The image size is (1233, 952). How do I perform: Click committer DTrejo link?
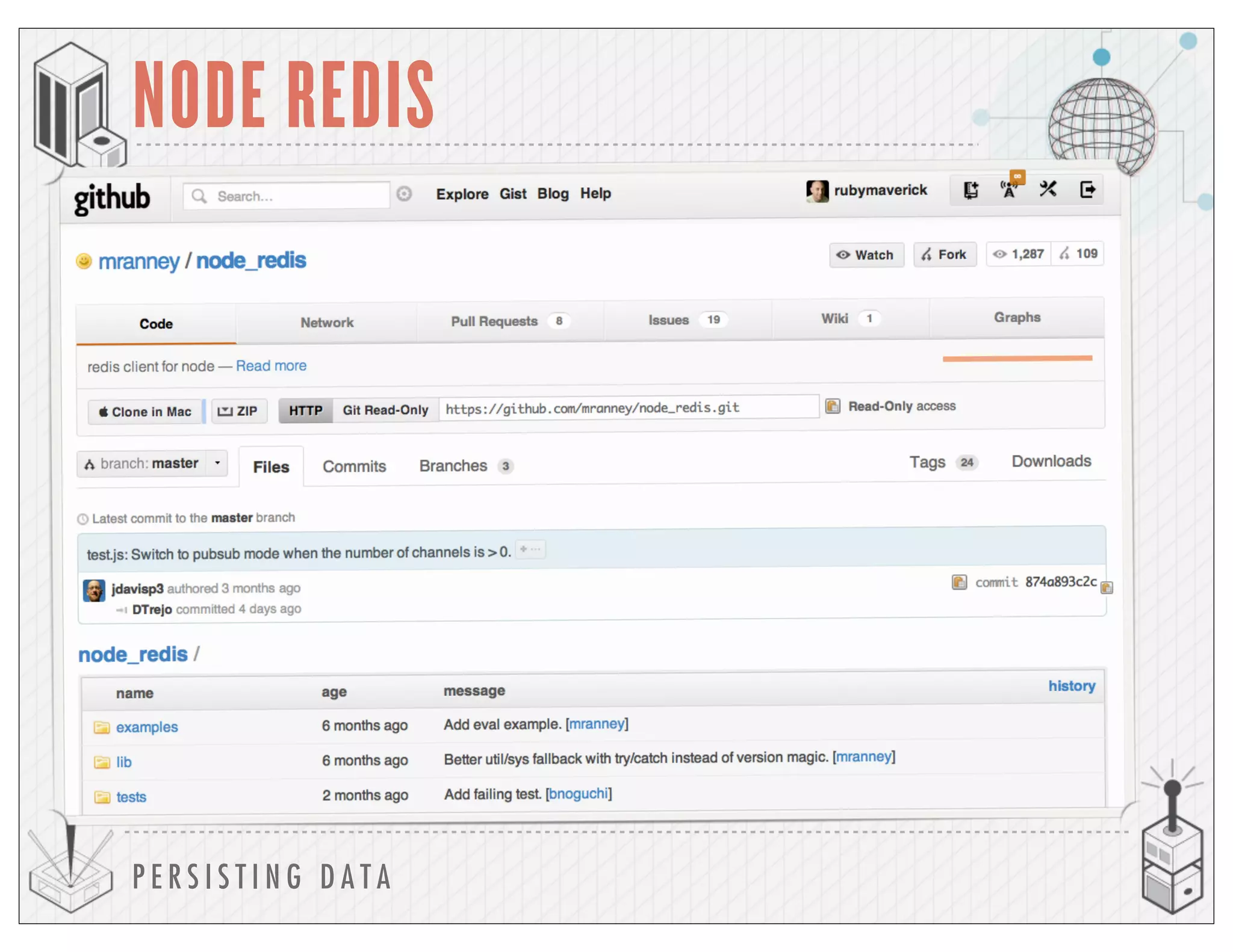tap(152, 610)
